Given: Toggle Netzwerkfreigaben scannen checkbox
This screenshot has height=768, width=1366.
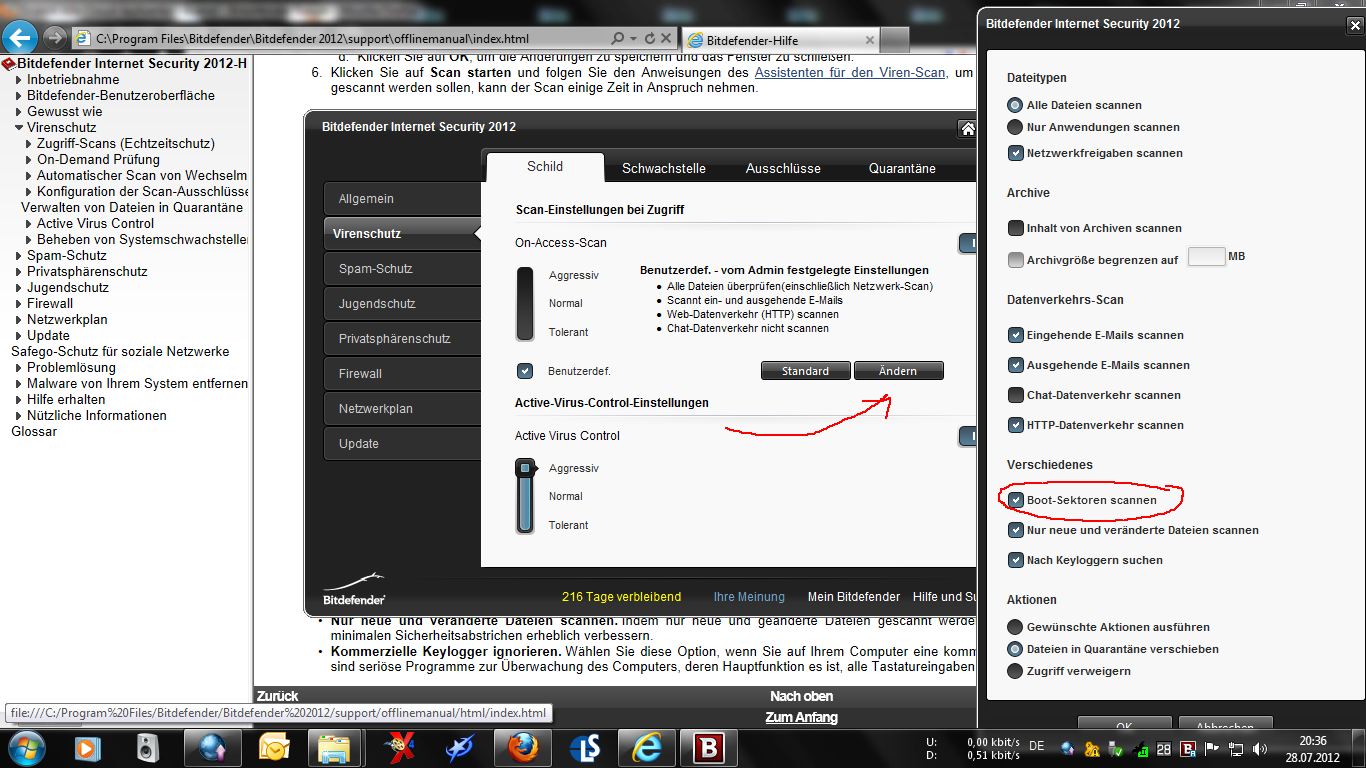Looking at the screenshot, I should point(1016,153).
